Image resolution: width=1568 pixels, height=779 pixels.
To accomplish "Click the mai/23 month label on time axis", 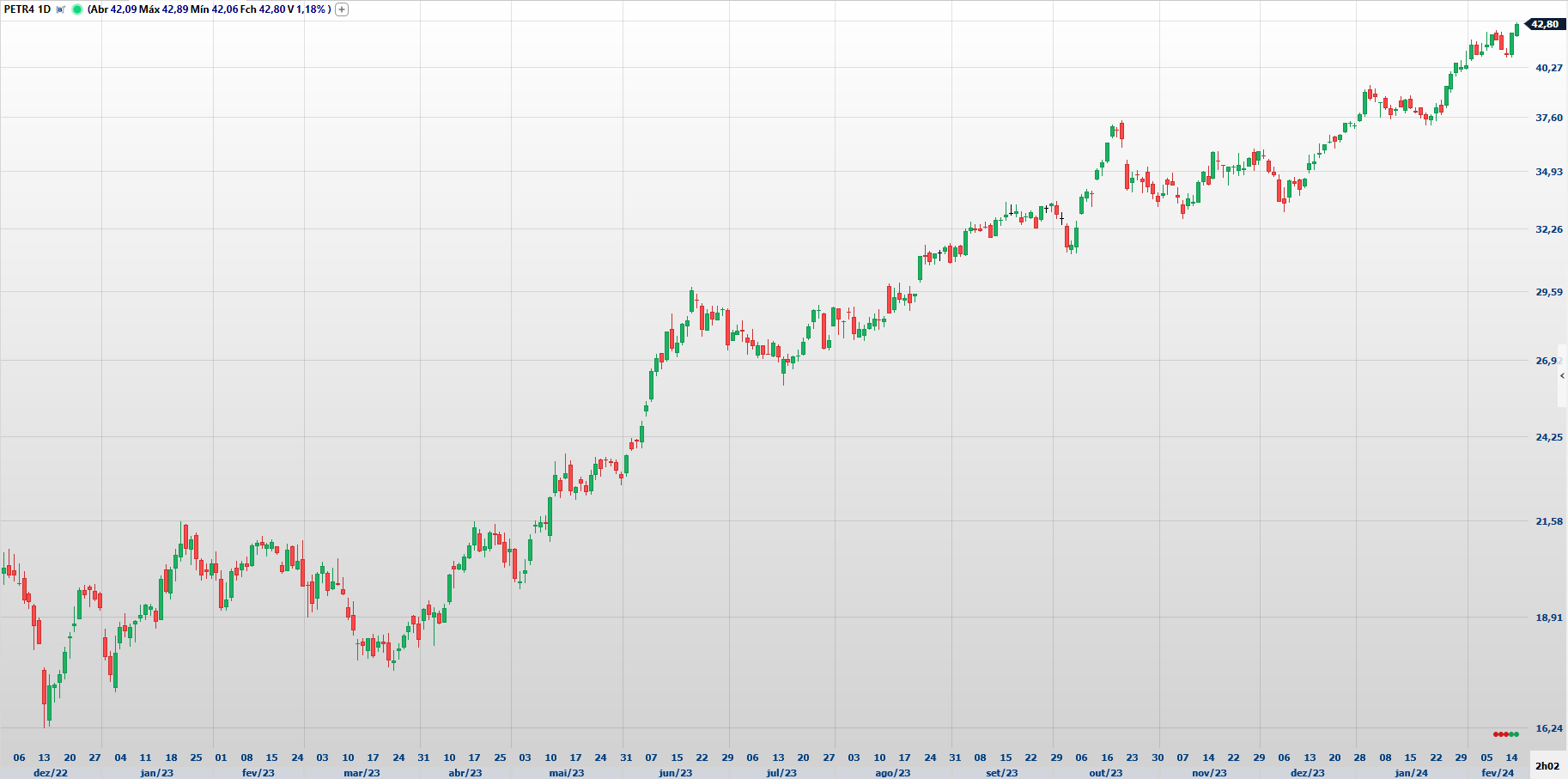I will [566, 773].
